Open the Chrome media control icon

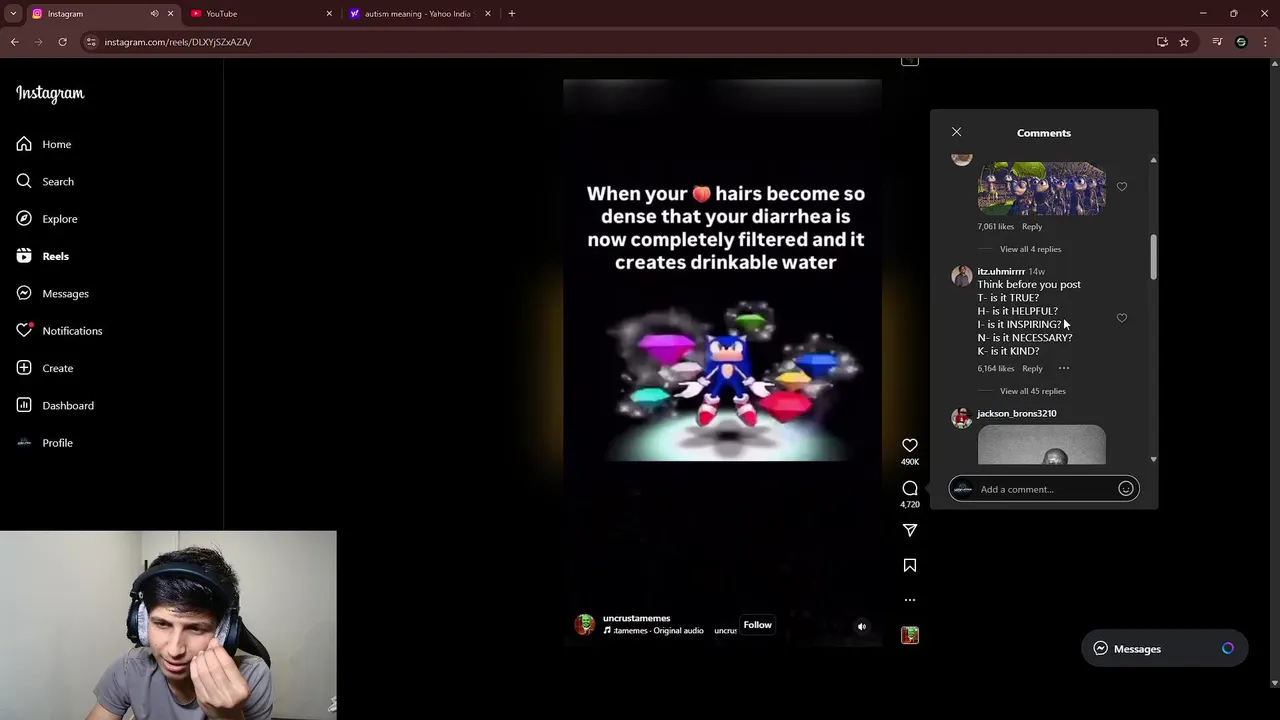1216,42
